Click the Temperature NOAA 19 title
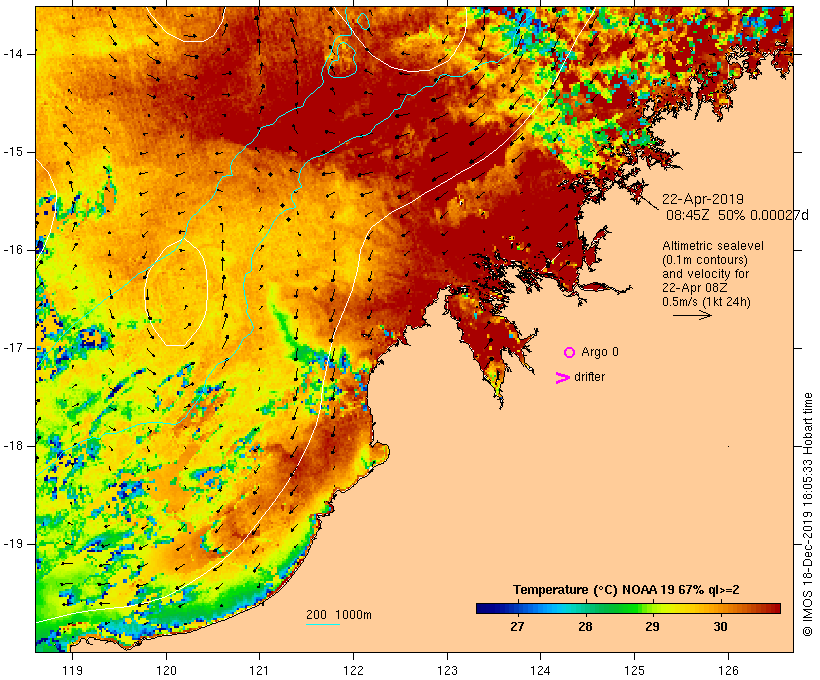The image size is (820, 680). [626, 590]
